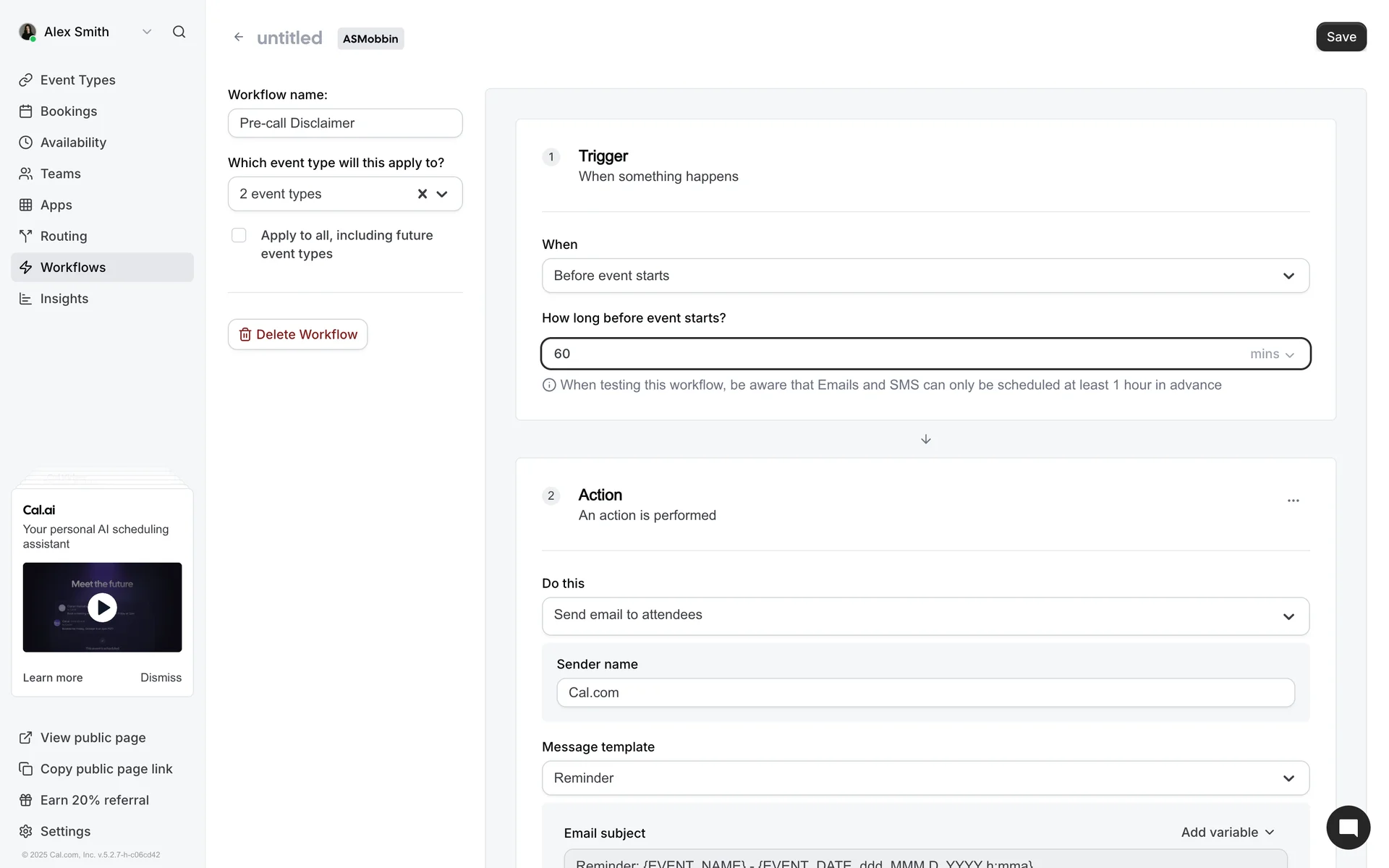This screenshot has width=1389, height=868.
Task: Open Settings via the gear icon
Action: 26,831
